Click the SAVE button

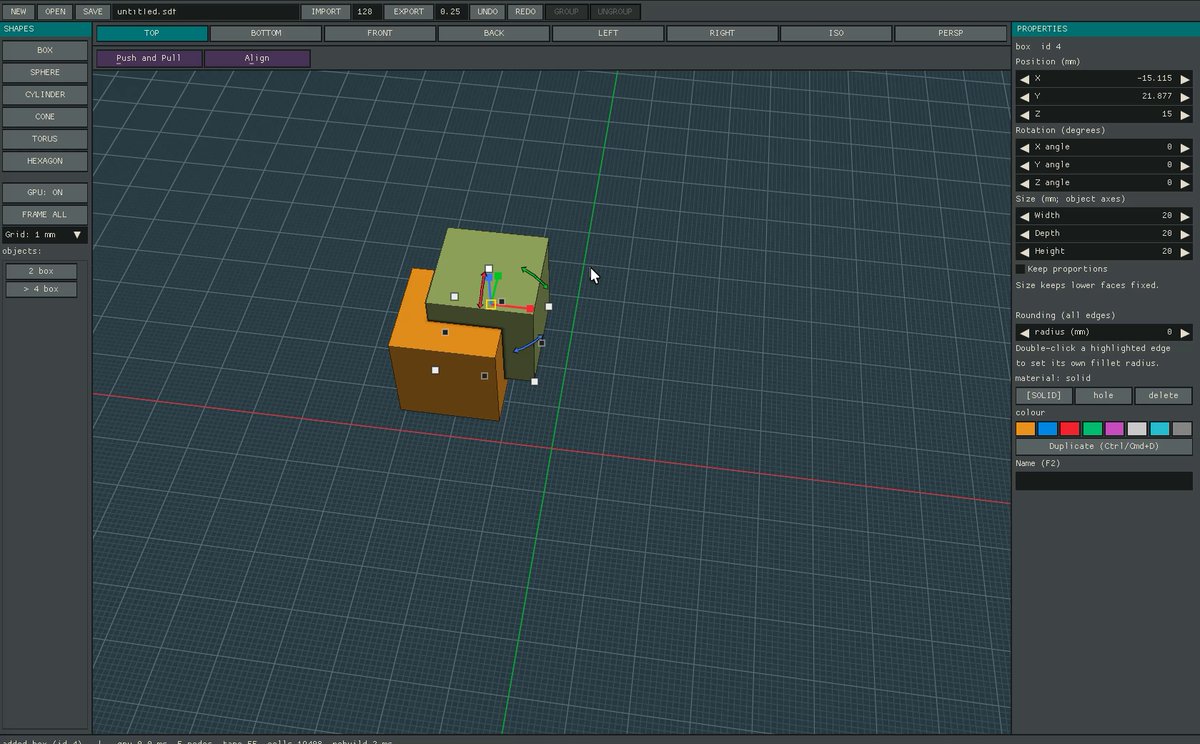pyautogui.click(x=93, y=12)
